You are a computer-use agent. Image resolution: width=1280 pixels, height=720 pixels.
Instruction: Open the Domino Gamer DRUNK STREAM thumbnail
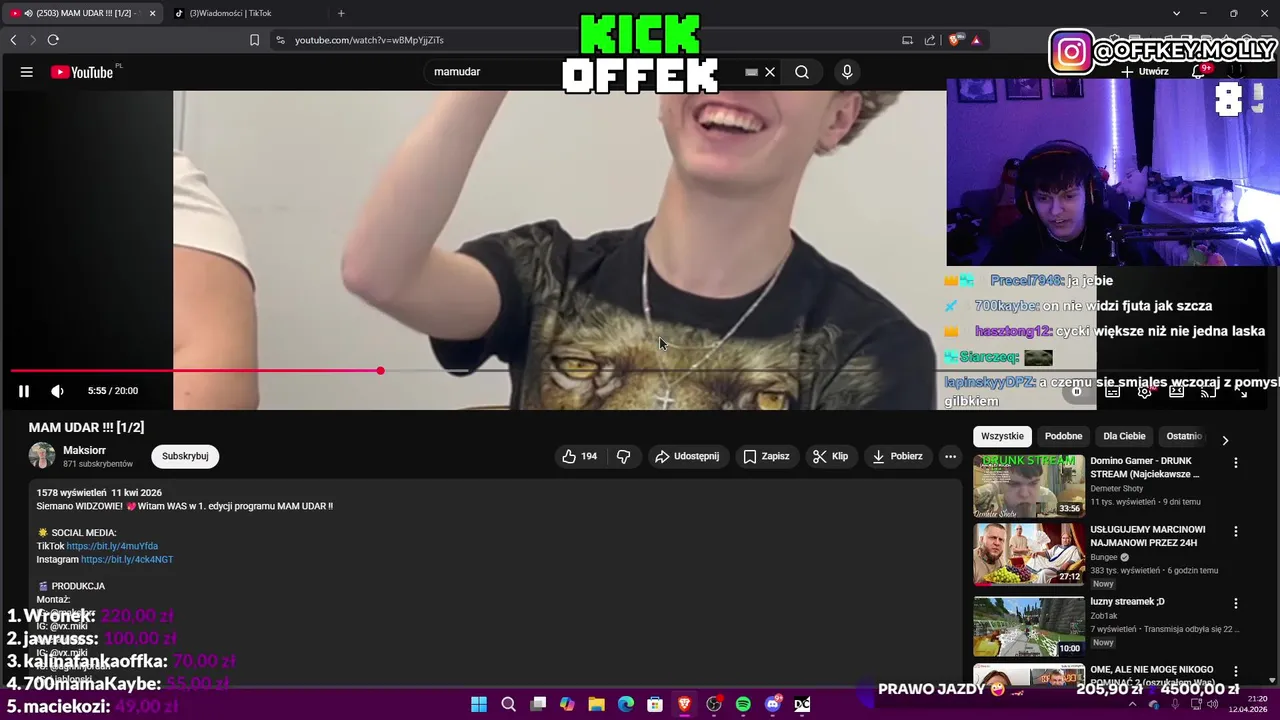coord(1029,486)
